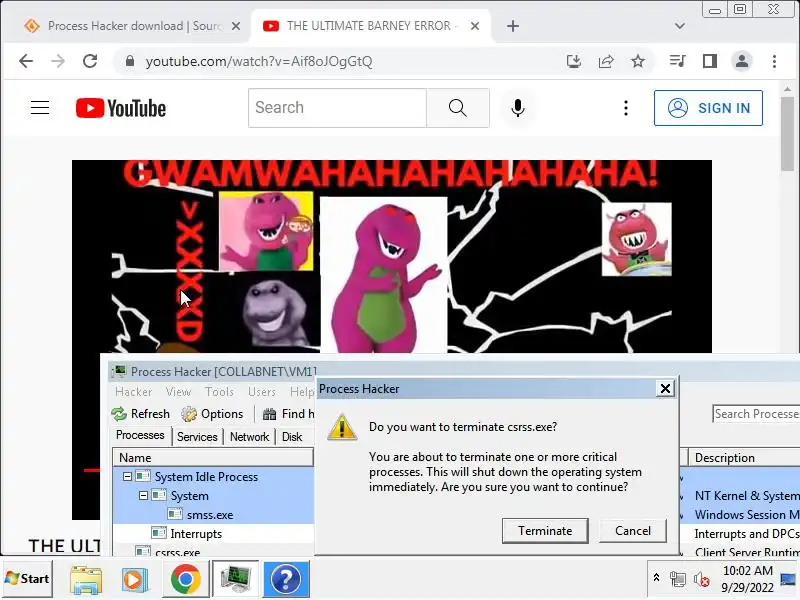Focus the Search Processes field
Screen dimensions: 800x600
[x=756, y=414]
